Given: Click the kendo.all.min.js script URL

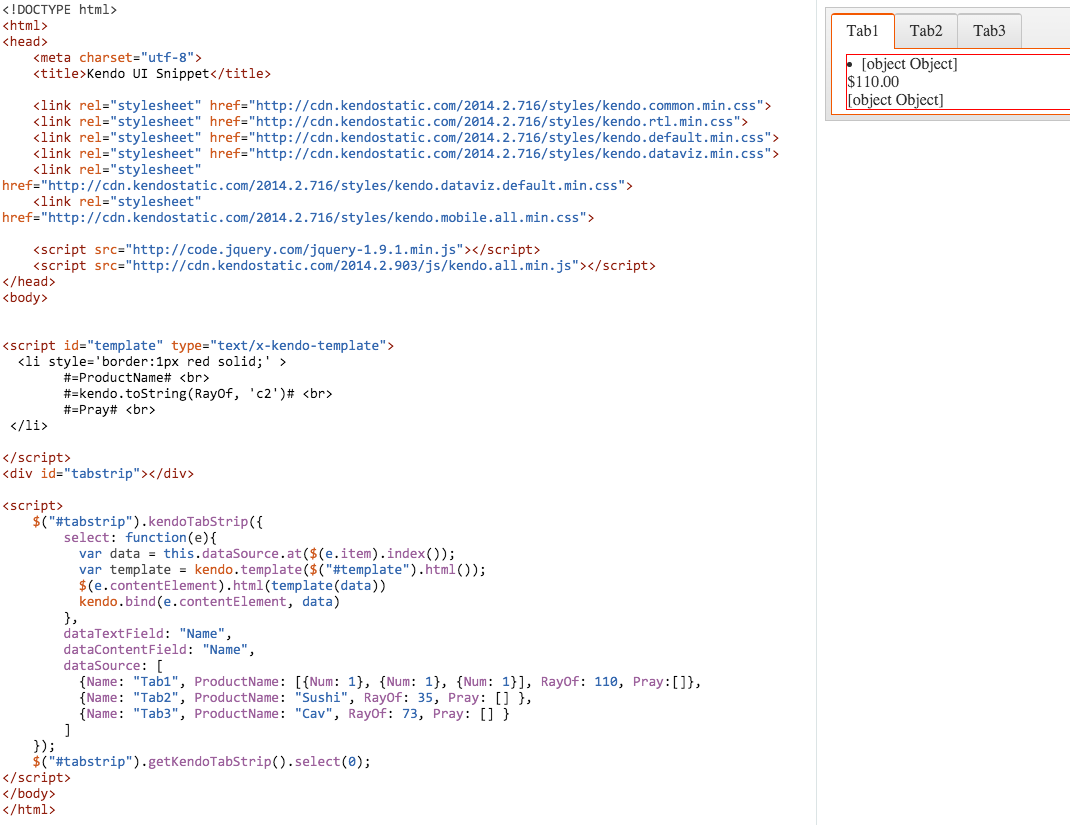Looking at the screenshot, I should point(352,265).
